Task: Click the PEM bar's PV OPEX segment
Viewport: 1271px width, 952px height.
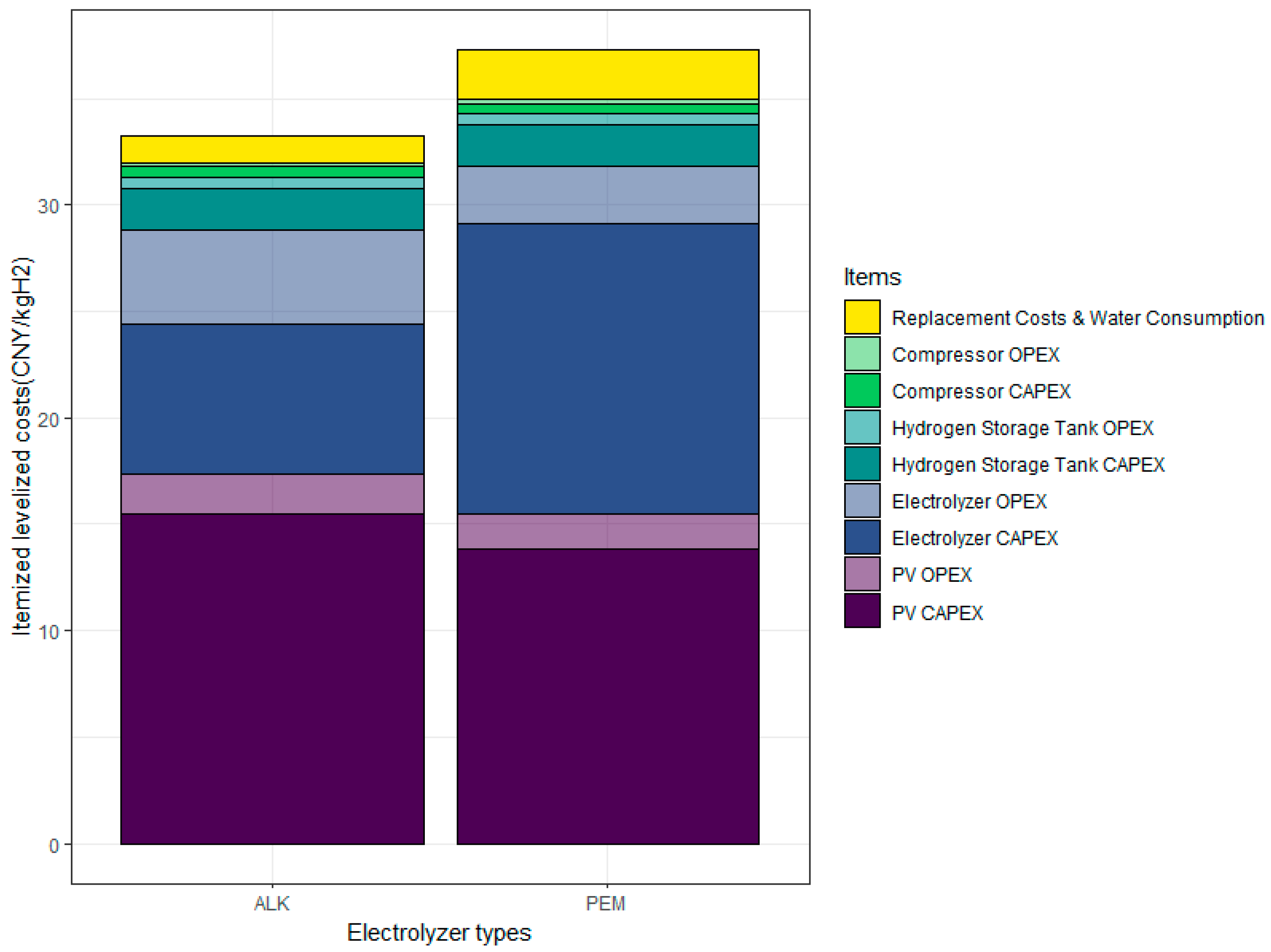Action: [x=608, y=531]
